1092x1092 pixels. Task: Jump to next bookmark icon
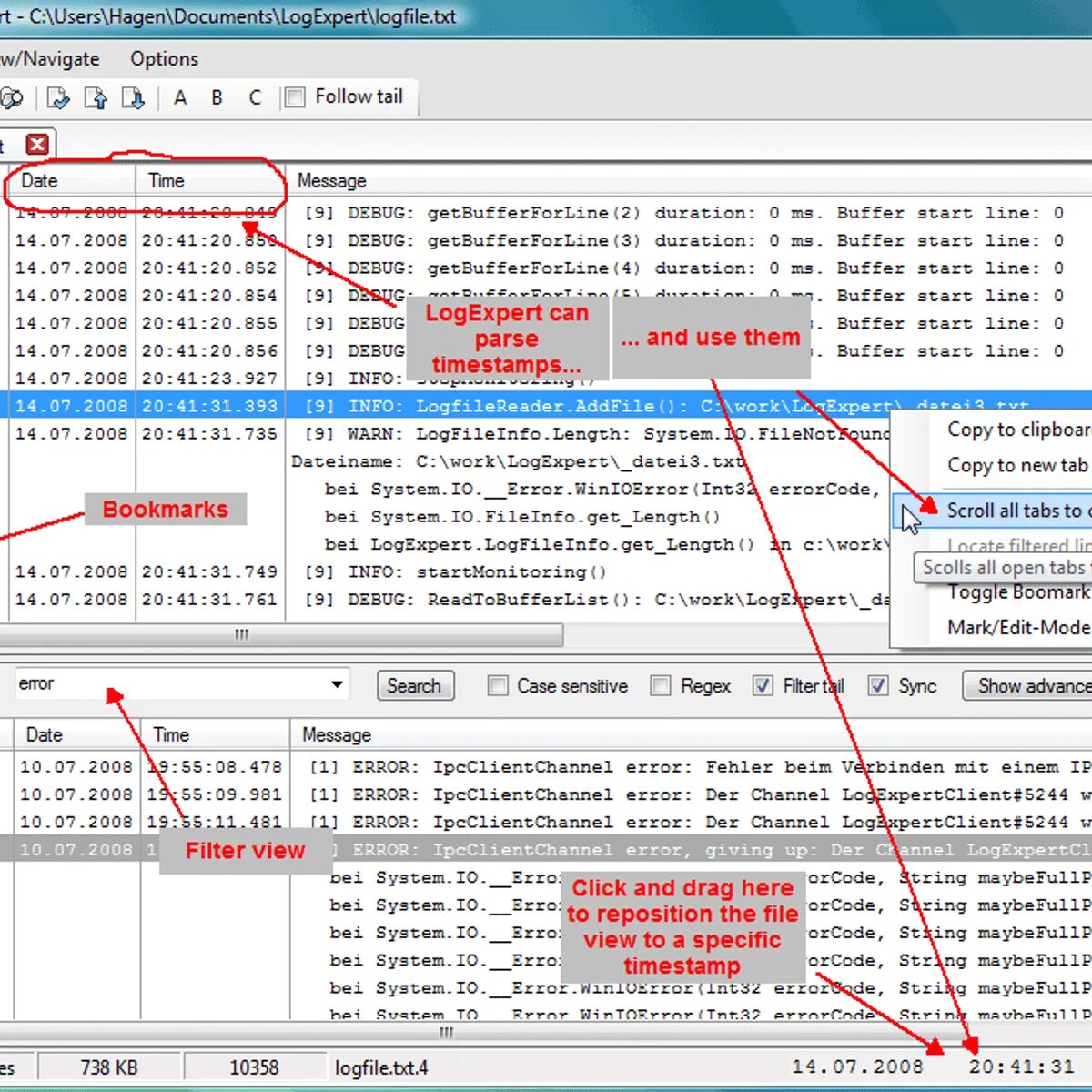pos(133,97)
